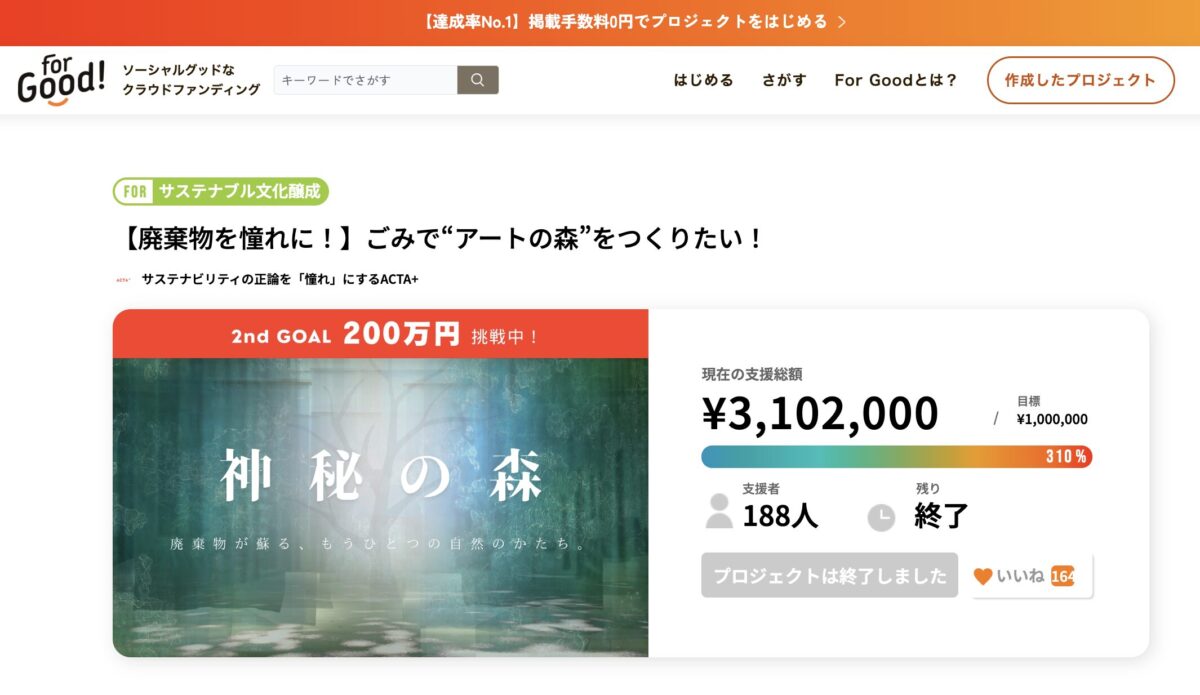Click the 164 likes count badge
The width and height of the screenshot is (1200, 695).
pyautogui.click(x=1063, y=576)
